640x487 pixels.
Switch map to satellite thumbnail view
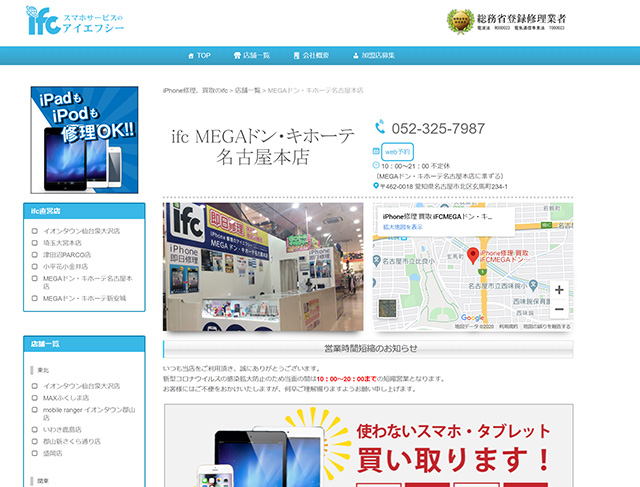pos(387,308)
